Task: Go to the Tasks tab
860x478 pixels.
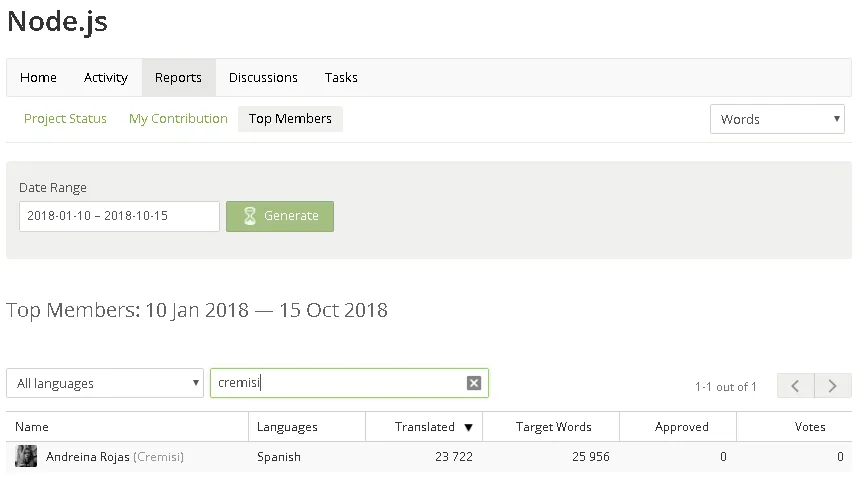Action: (x=341, y=78)
